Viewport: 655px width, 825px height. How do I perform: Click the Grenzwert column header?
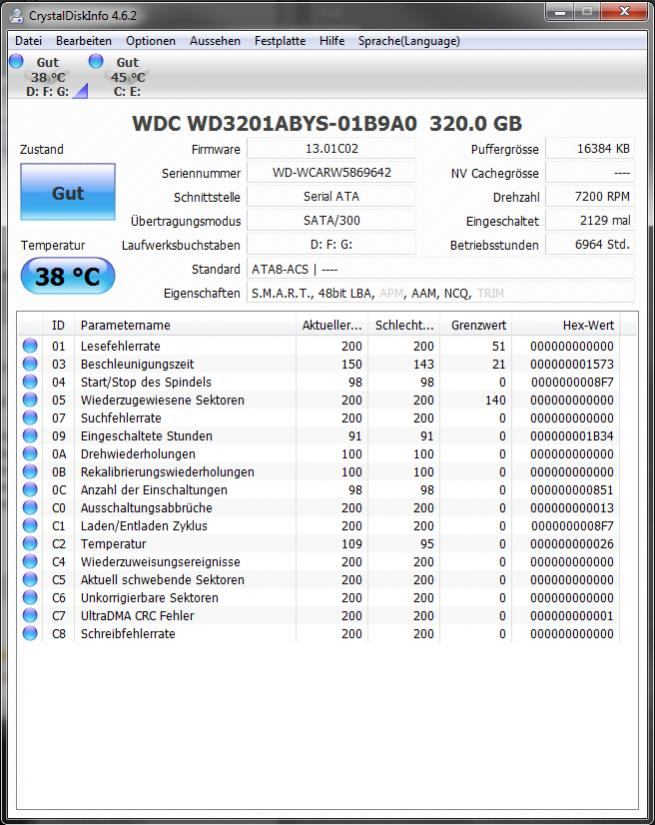[476, 325]
